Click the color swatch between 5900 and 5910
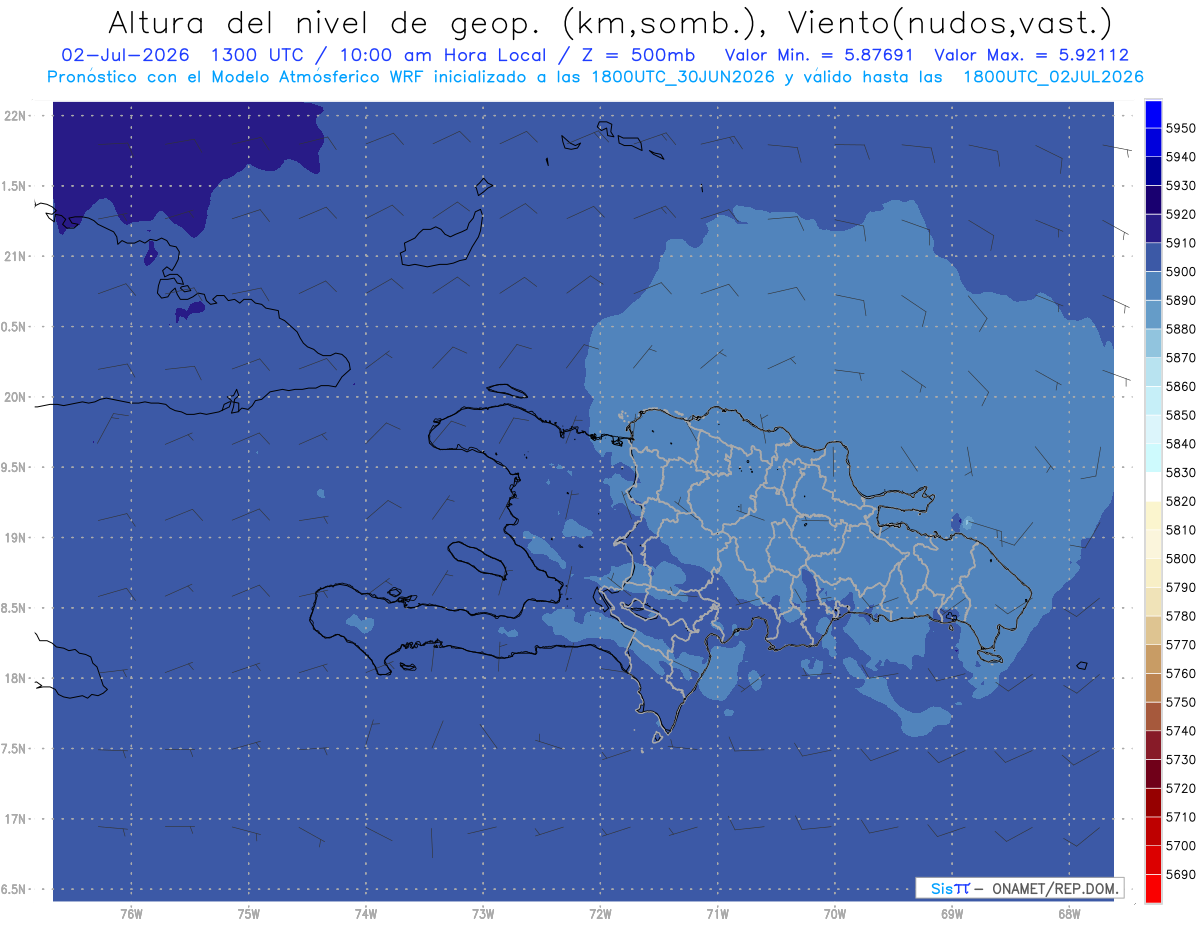1200x927 pixels. click(x=1153, y=257)
